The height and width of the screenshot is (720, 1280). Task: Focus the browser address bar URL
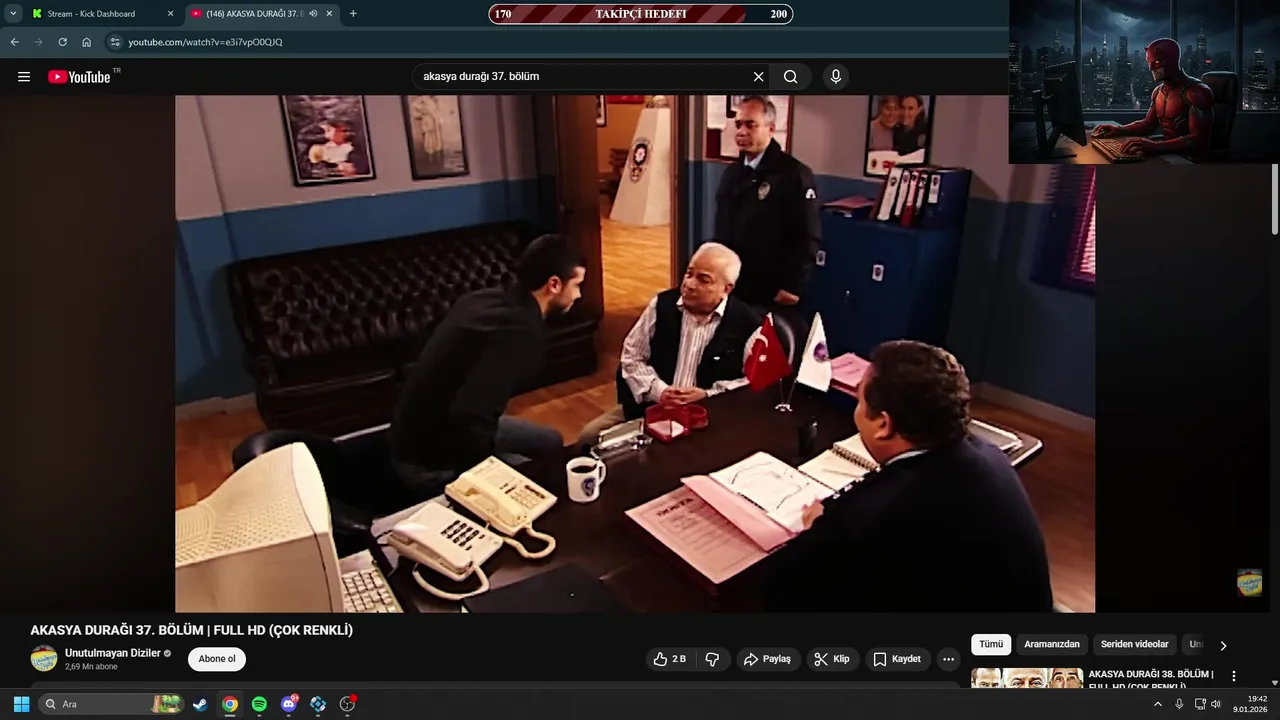coord(205,42)
